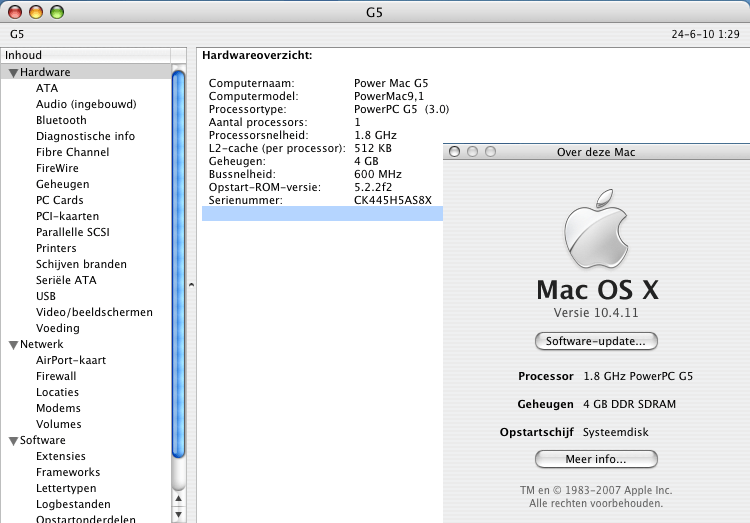This screenshot has width=750, height=523.
Task: Click the pane splitter collapse handle
Action: click(x=191, y=285)
